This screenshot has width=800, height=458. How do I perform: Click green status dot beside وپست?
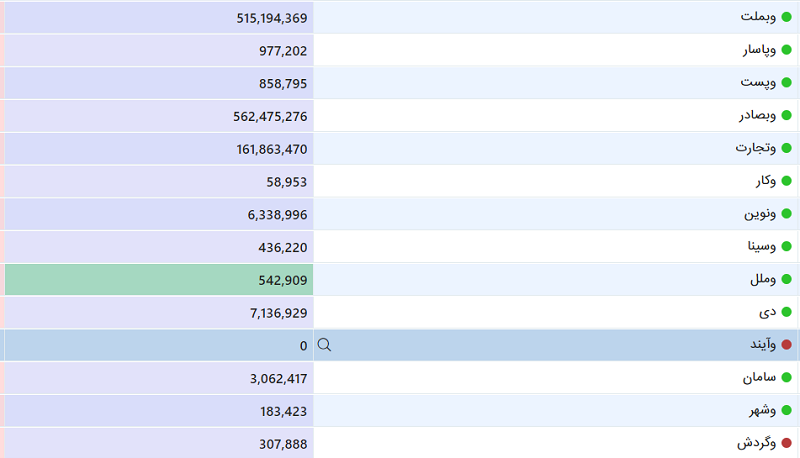tap(786, 83)
